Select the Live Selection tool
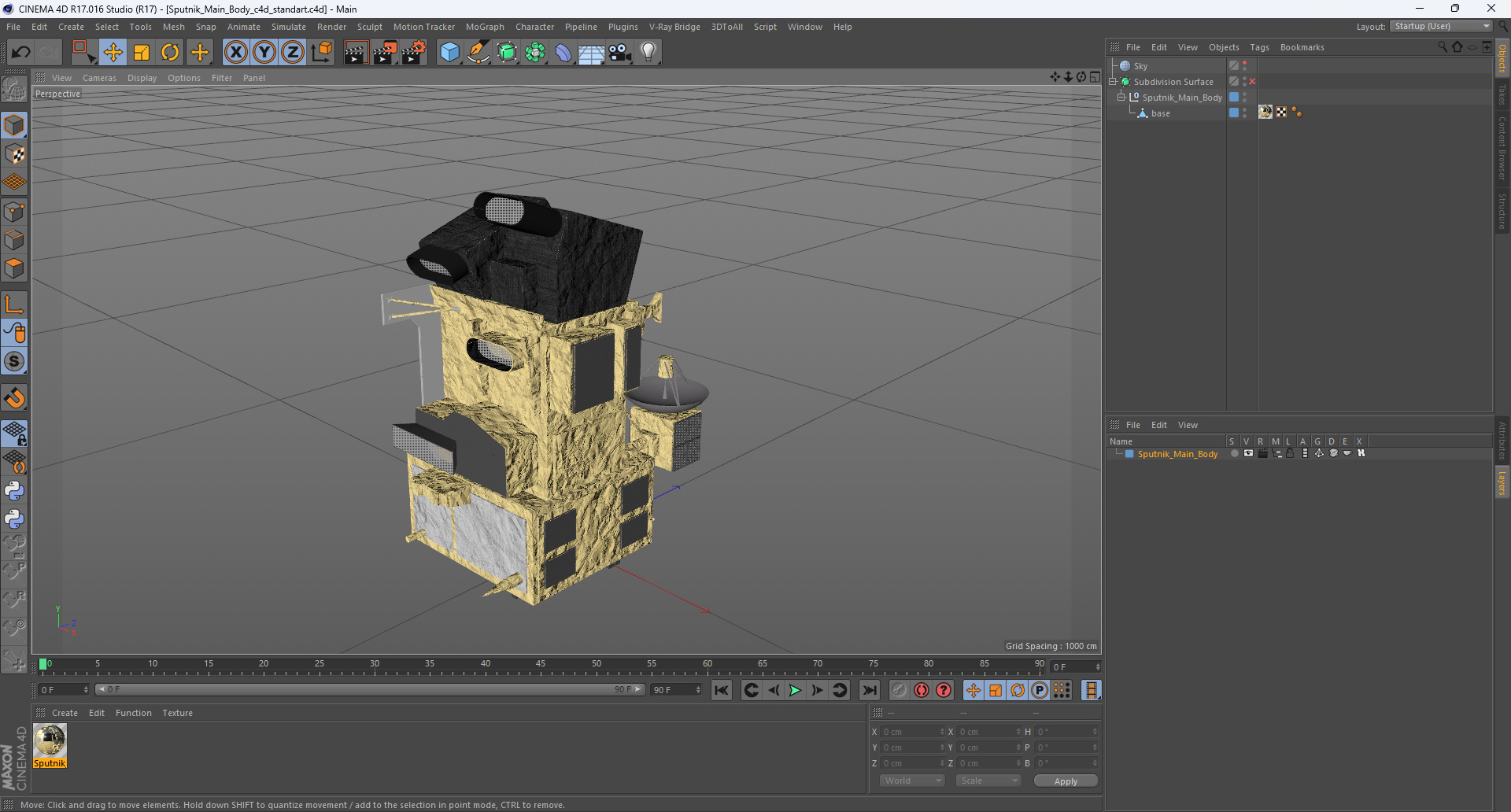 [83, 53]
